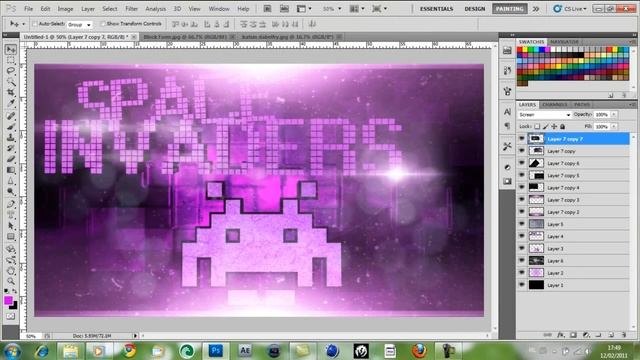Select the Path Selection tool
This screenshot has height=360, width=640.
pyautogui.click(x=11, y=225)
